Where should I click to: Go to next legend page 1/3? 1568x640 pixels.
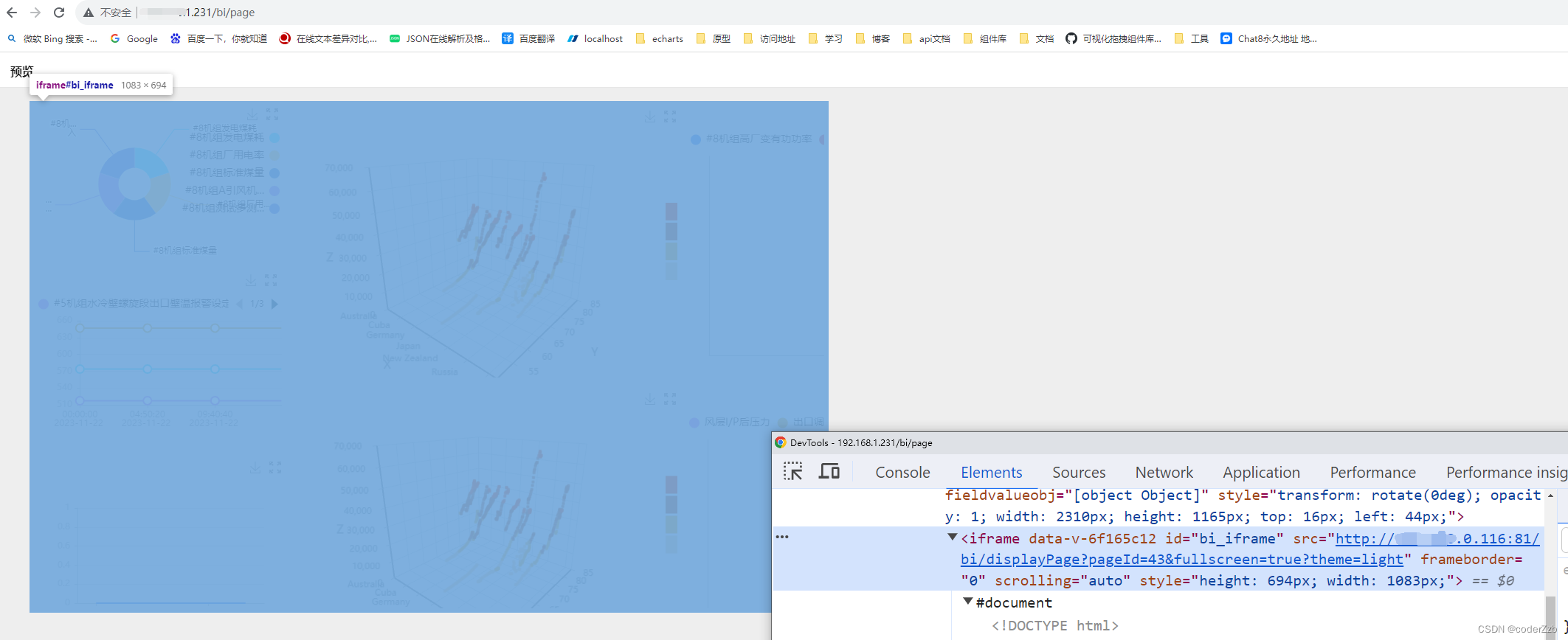(x=274, y=304)
